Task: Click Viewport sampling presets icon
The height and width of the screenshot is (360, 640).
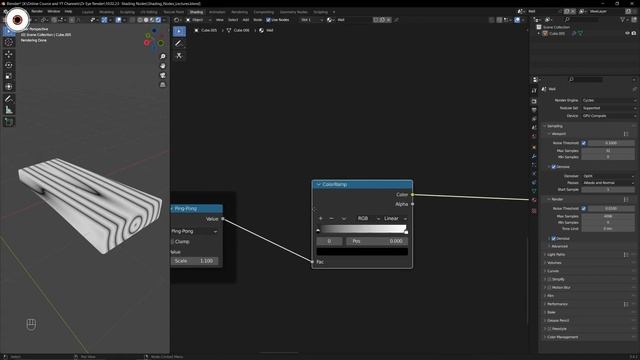Action: [x=626, y=134]
